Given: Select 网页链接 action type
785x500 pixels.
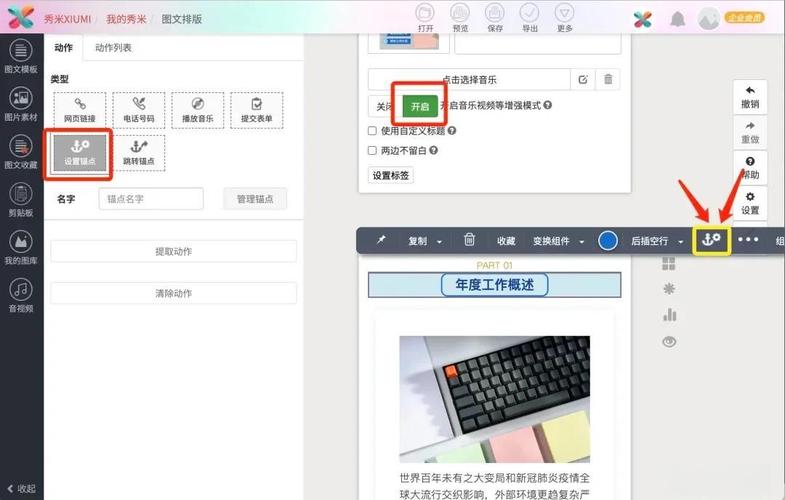Looking at the screenshot, I should (x=80, y=110).
